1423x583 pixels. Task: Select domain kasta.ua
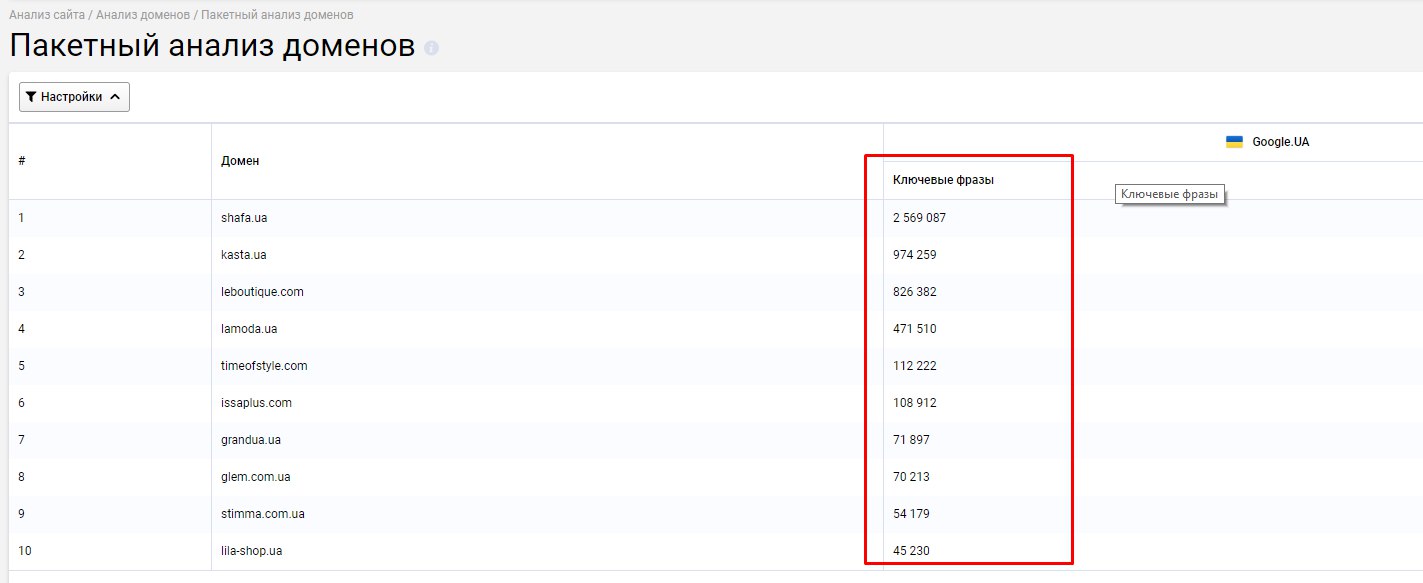[244, 255]
